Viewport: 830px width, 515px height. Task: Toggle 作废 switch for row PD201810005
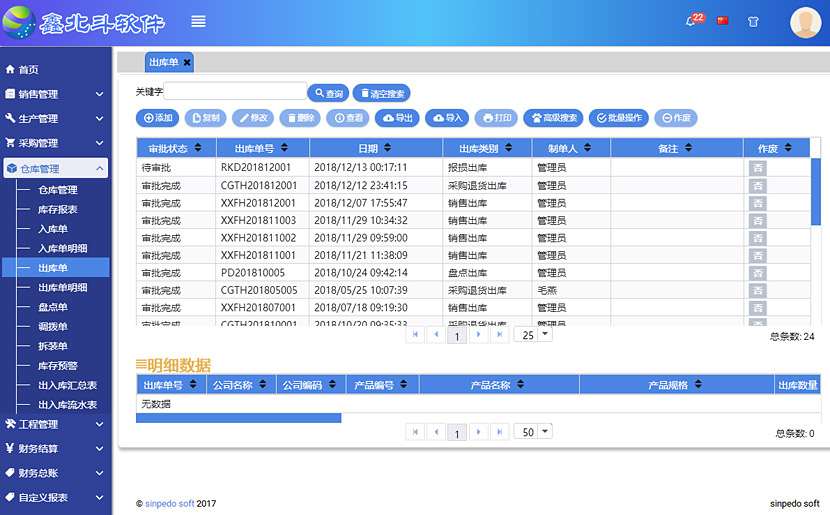[x=757, y=273]
